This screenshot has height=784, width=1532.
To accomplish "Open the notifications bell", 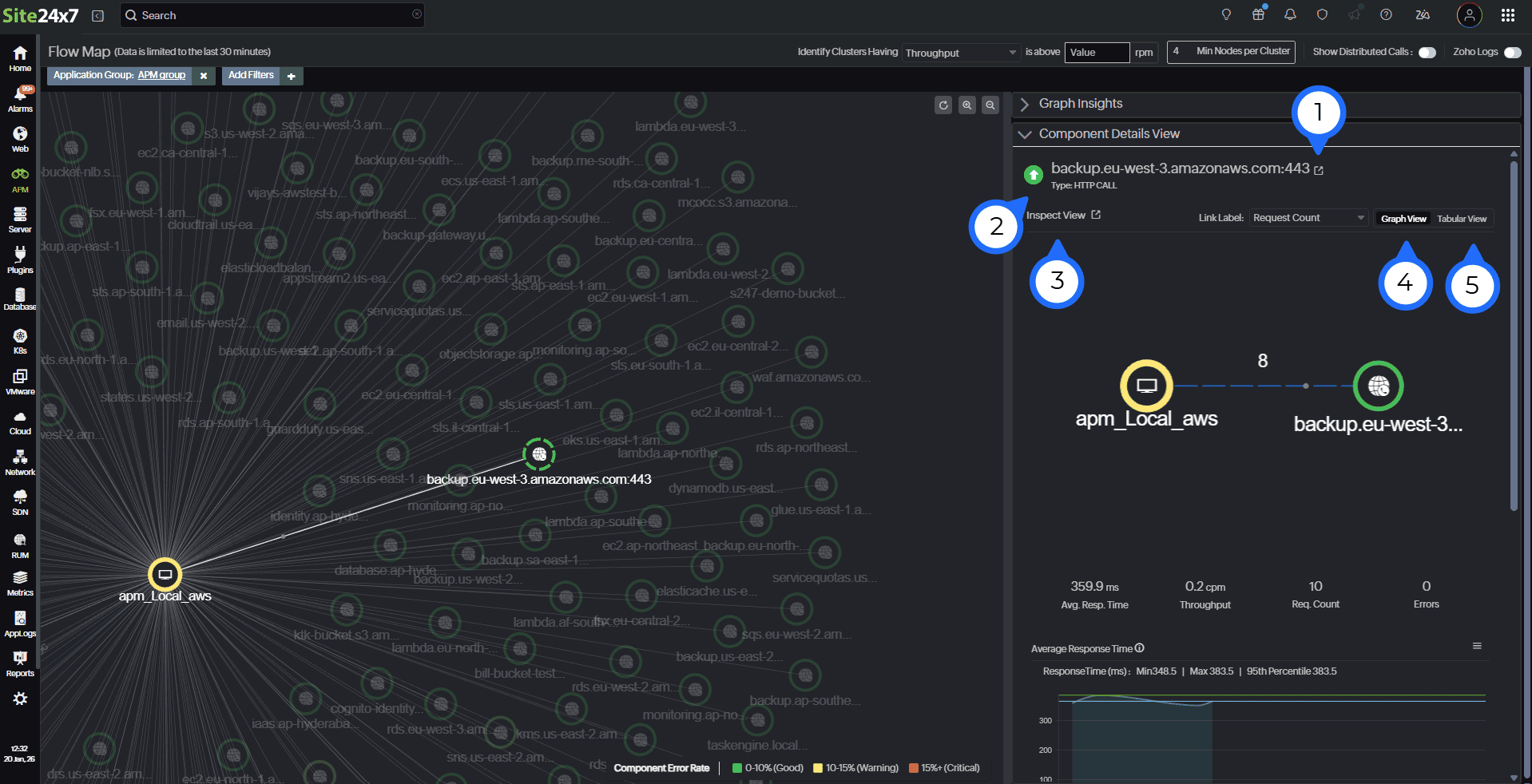I will pyautogui.click(x=1290, y=14).
